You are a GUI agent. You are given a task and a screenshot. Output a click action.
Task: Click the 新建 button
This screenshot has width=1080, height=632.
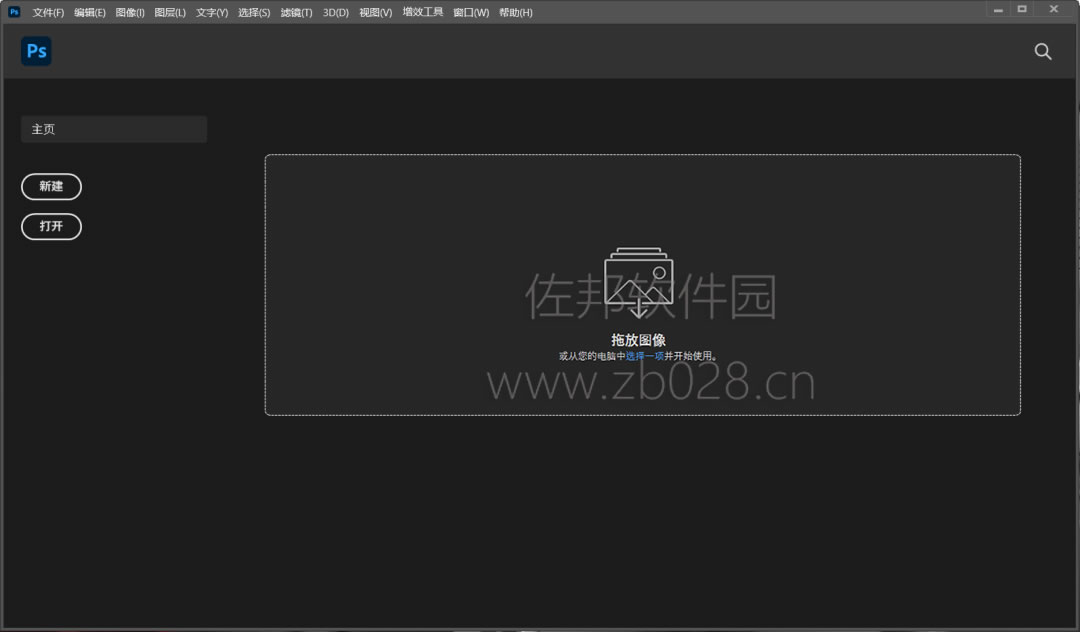pos(52,187)
